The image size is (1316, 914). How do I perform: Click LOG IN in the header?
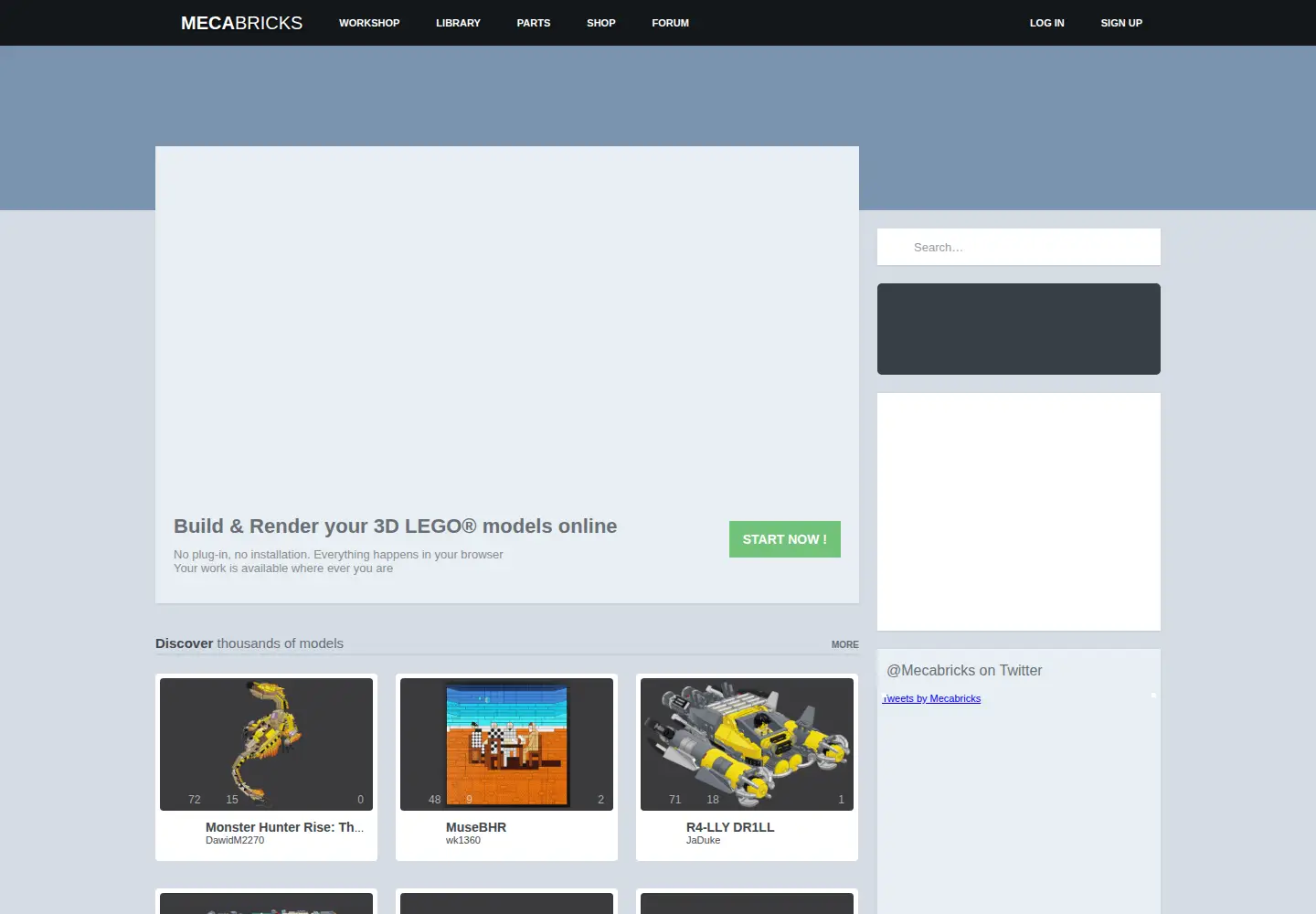[x=1047, y=23]
